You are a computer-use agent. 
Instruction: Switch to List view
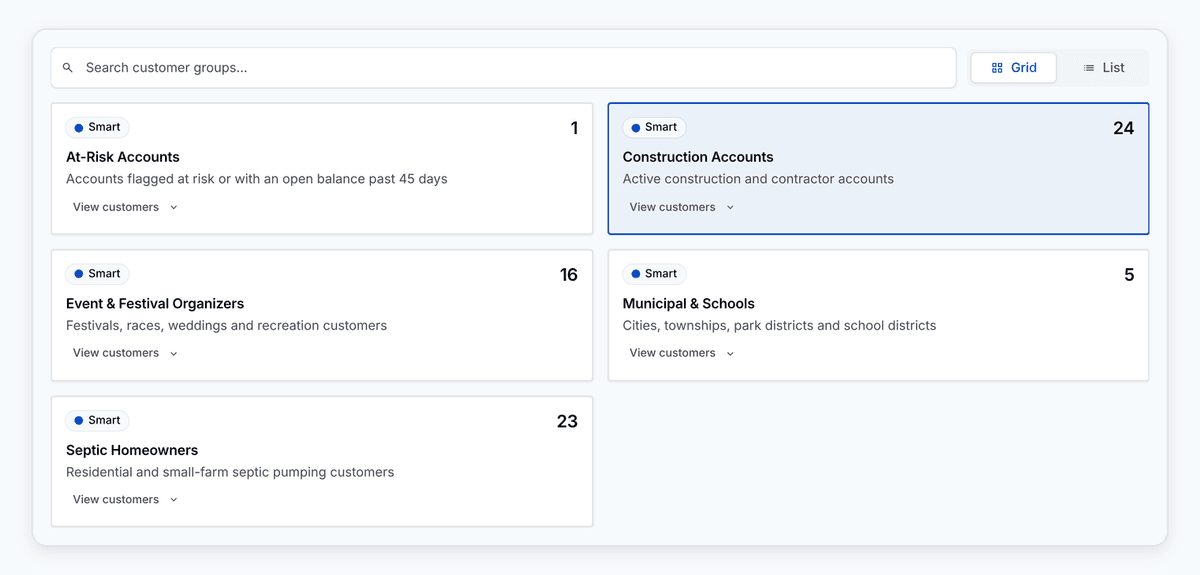(x=1104, y=68)
